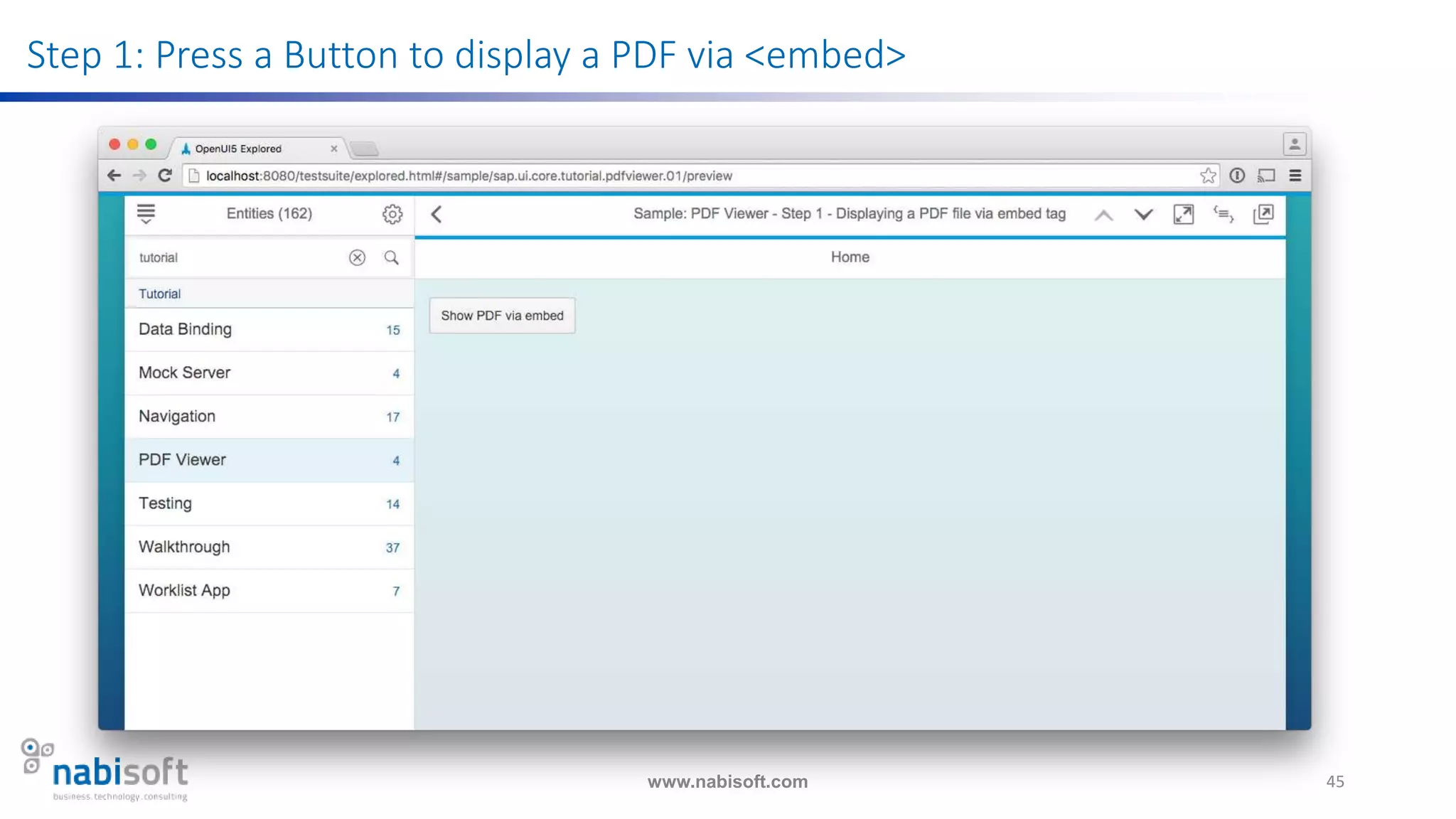Open settings gear next to Entities
Viewport: 1456px width, 819px height.
click(x=392, y=214)
